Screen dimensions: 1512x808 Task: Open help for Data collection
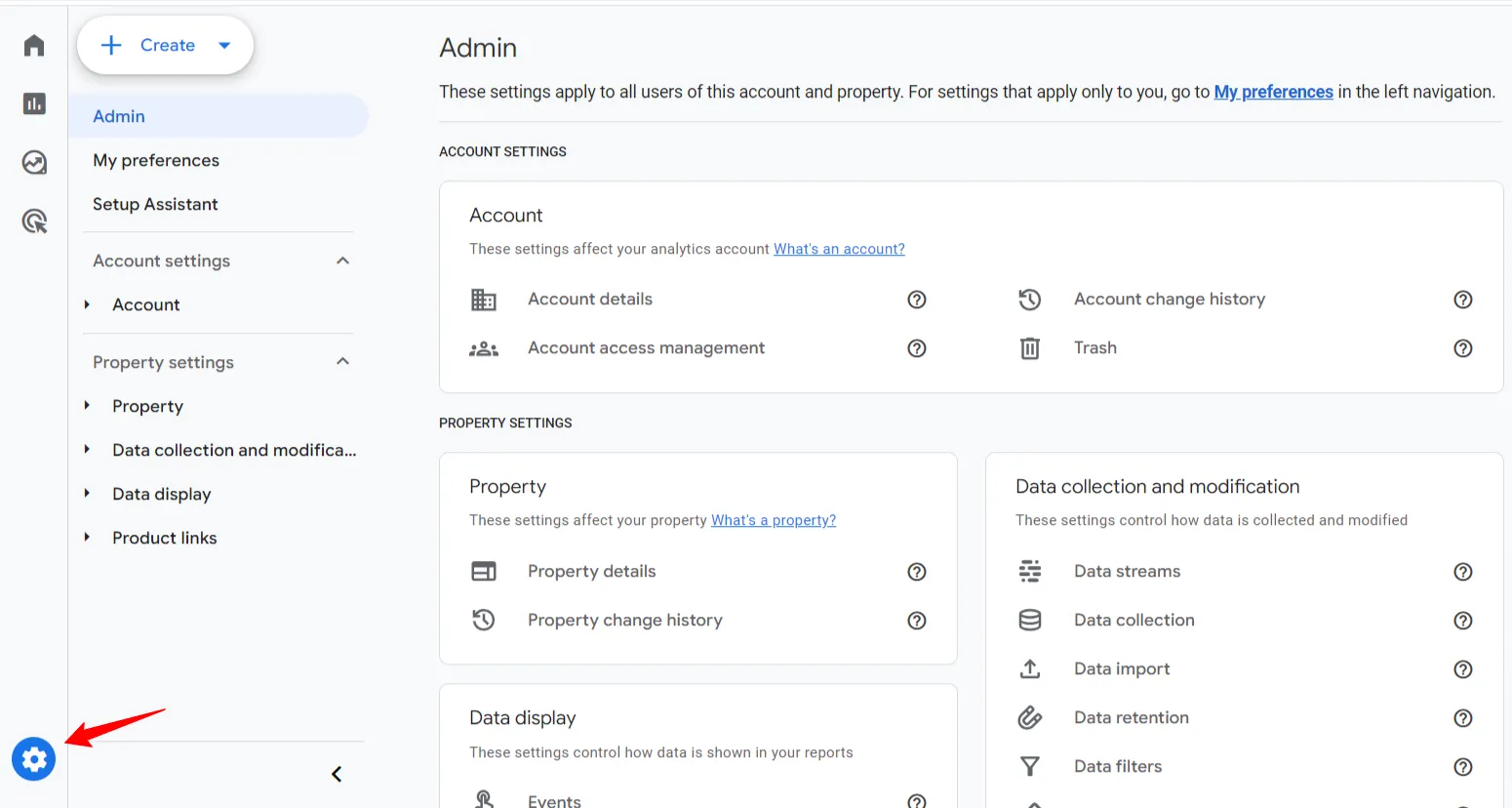pyautogui.click(x=1463, y=621)
